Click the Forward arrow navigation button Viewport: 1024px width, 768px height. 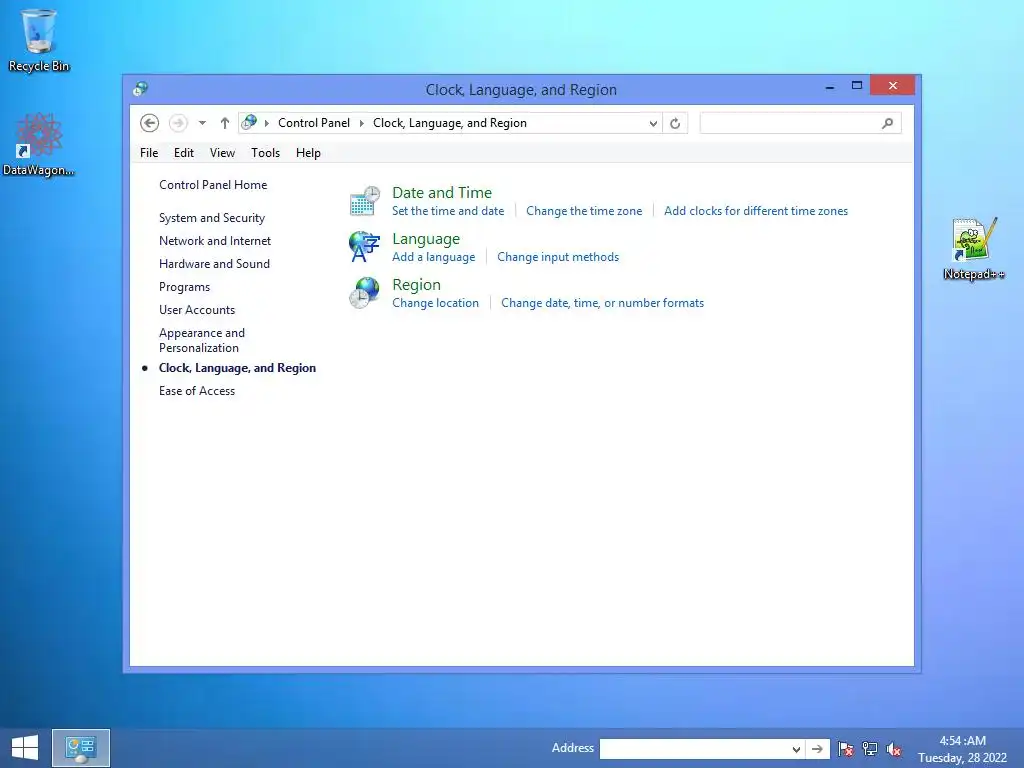coord(178,123)
